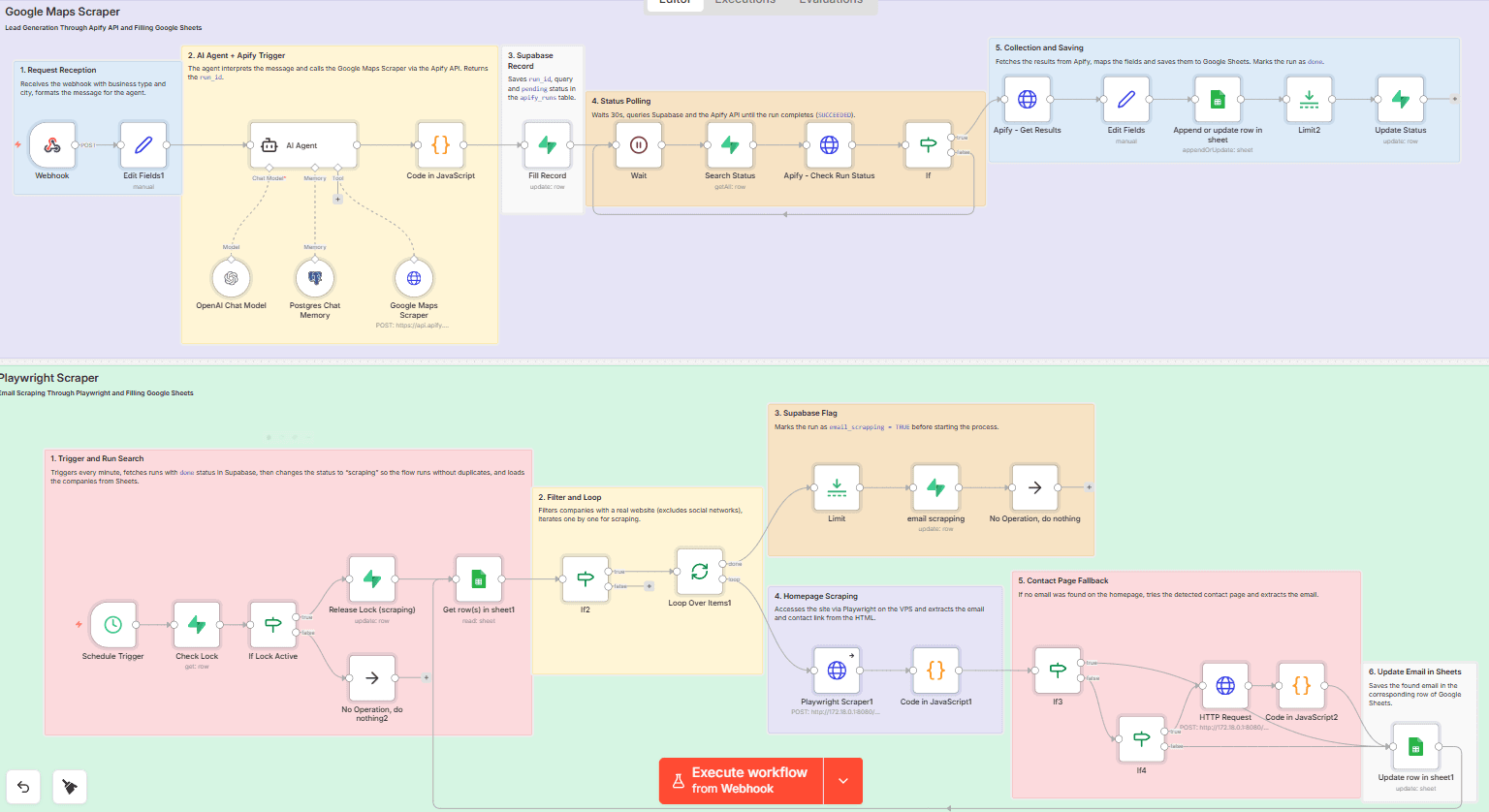Select the If3 node

pos(1058,671)
